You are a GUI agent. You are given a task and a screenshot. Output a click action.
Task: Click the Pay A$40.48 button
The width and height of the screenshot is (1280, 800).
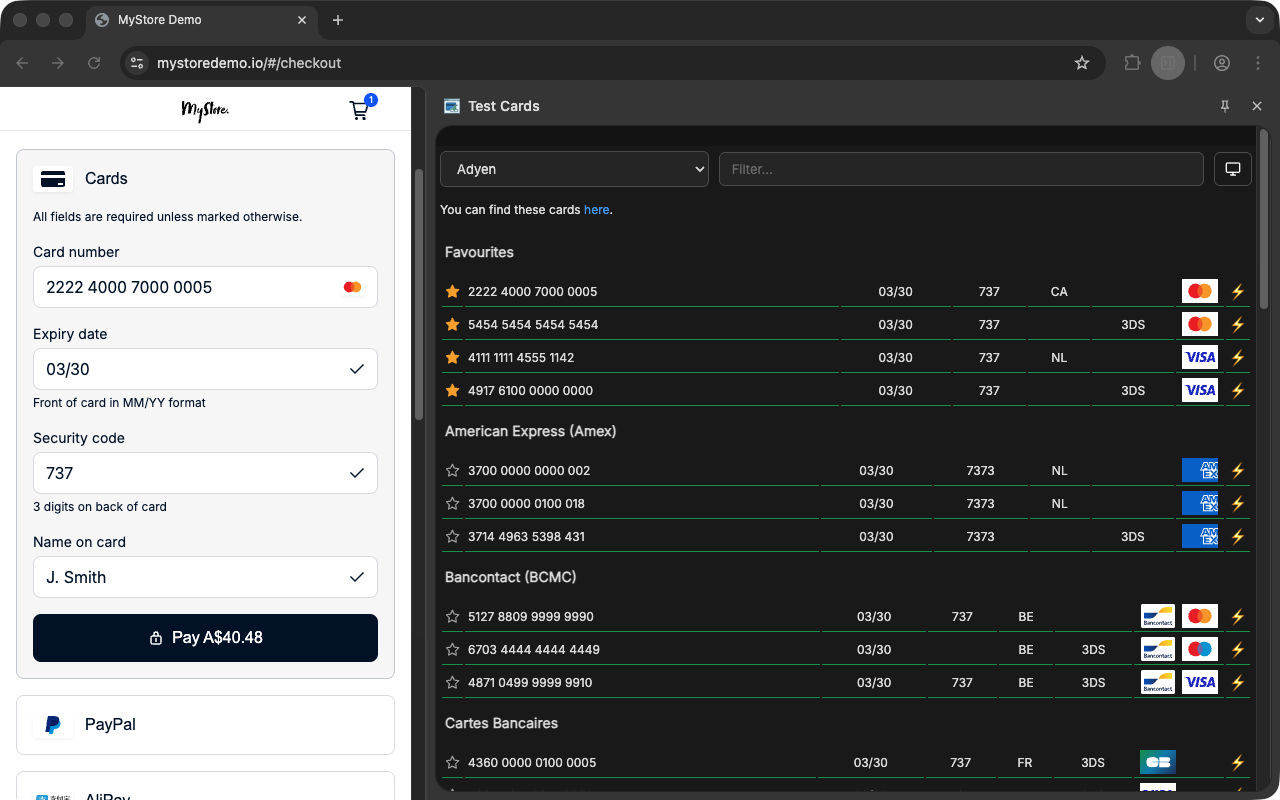(x=205, y=637)
